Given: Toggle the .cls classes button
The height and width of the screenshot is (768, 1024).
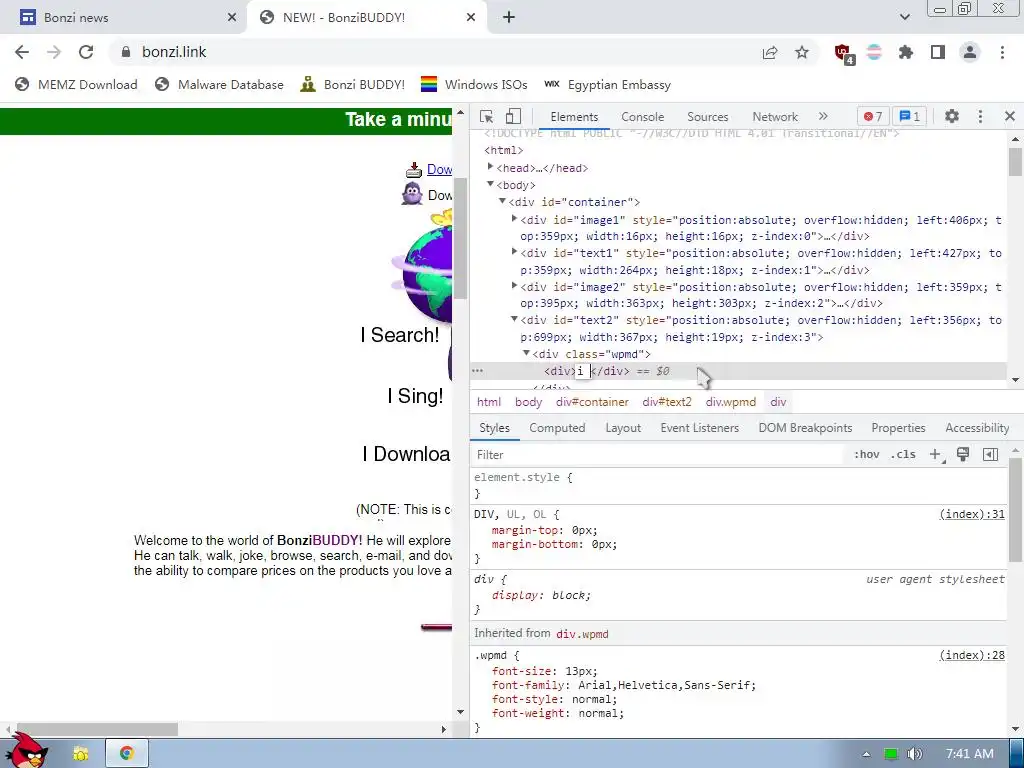Looking at the screenshot, I should click(x=903, y=455).
